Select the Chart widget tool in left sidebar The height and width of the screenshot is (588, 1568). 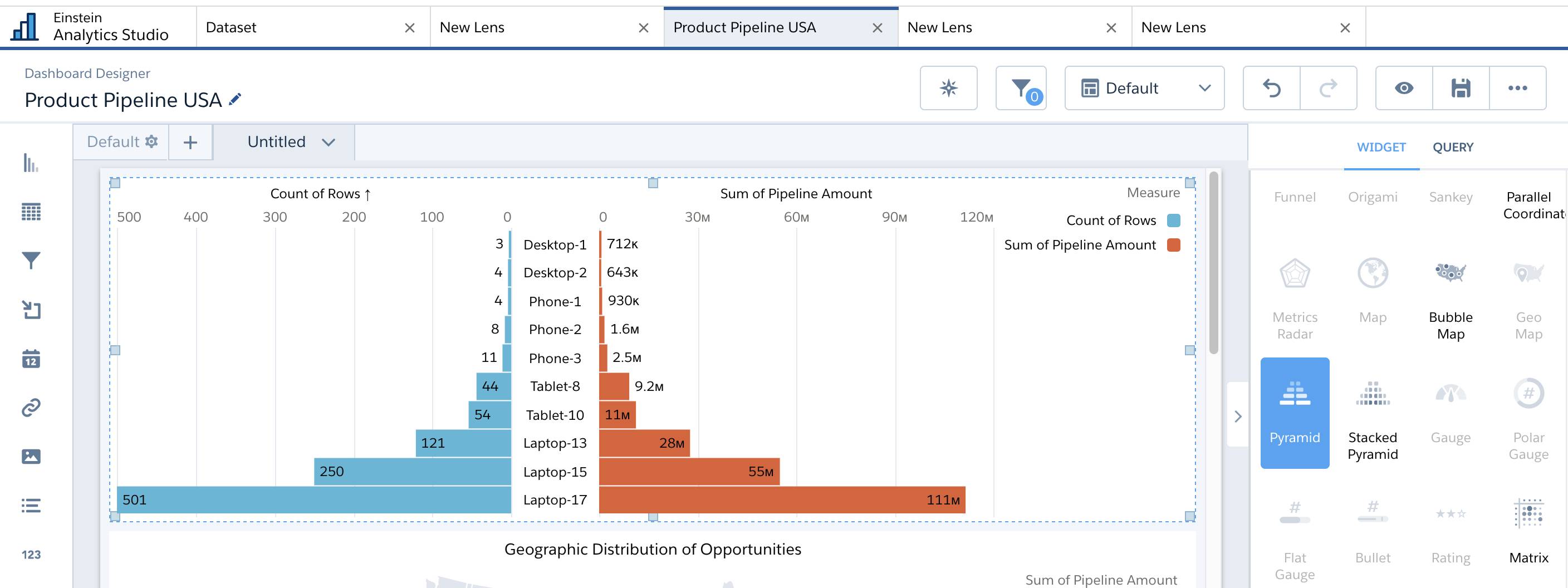(32, 163)
